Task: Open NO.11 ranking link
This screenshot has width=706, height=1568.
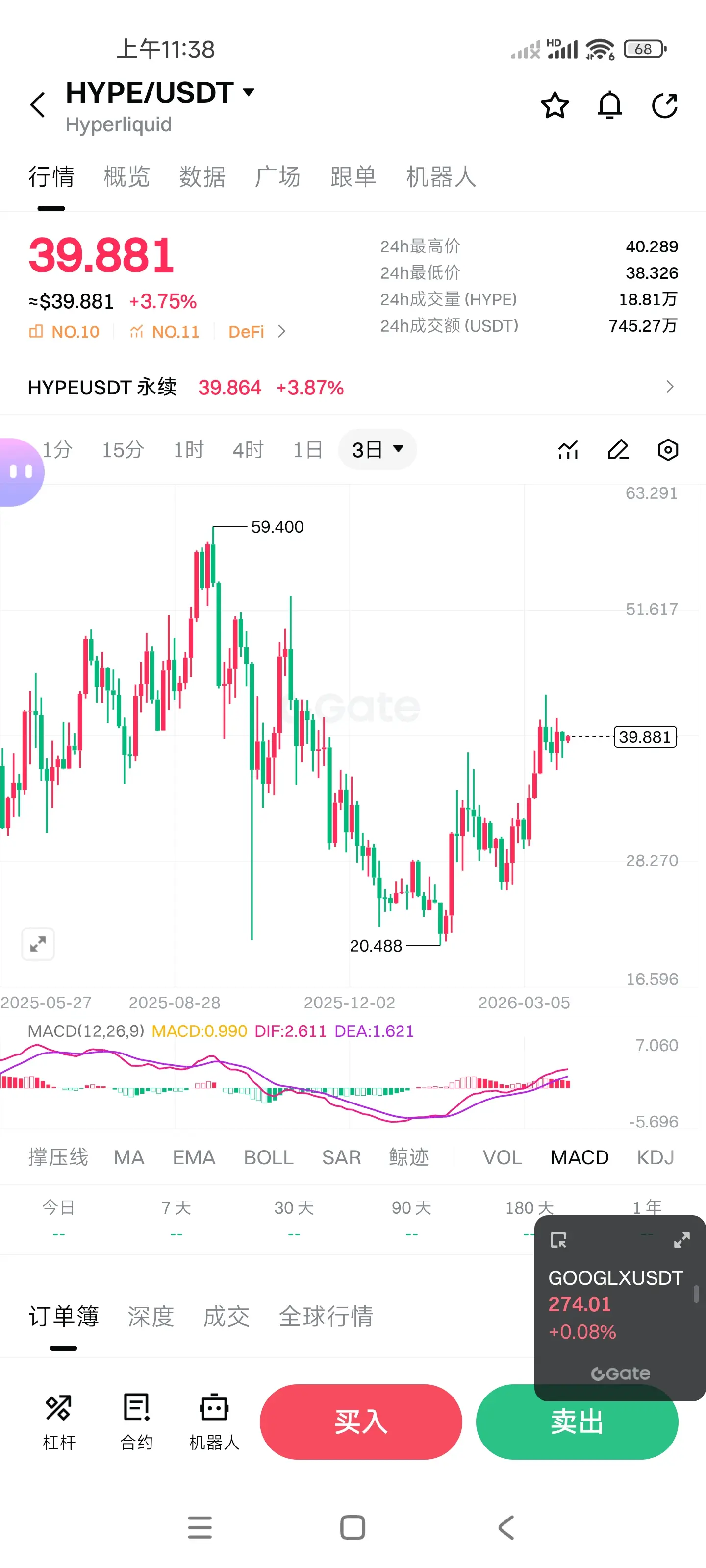Action: [x=164, y=332]
